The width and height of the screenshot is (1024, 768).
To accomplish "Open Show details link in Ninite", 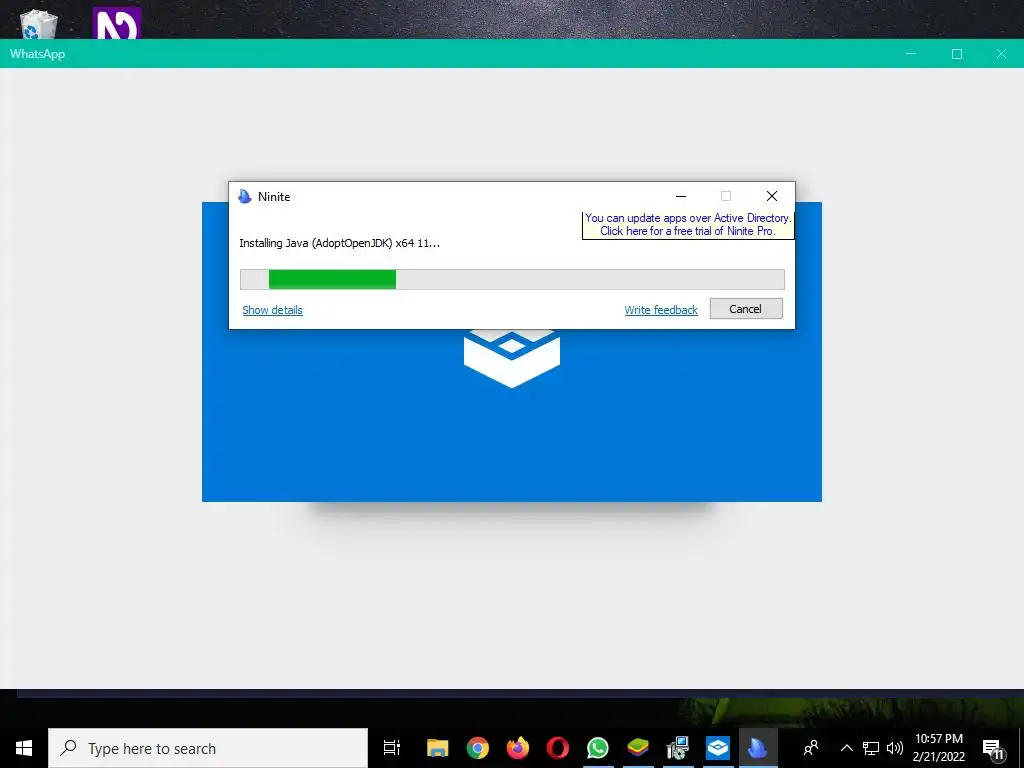I will click(272, 310).
